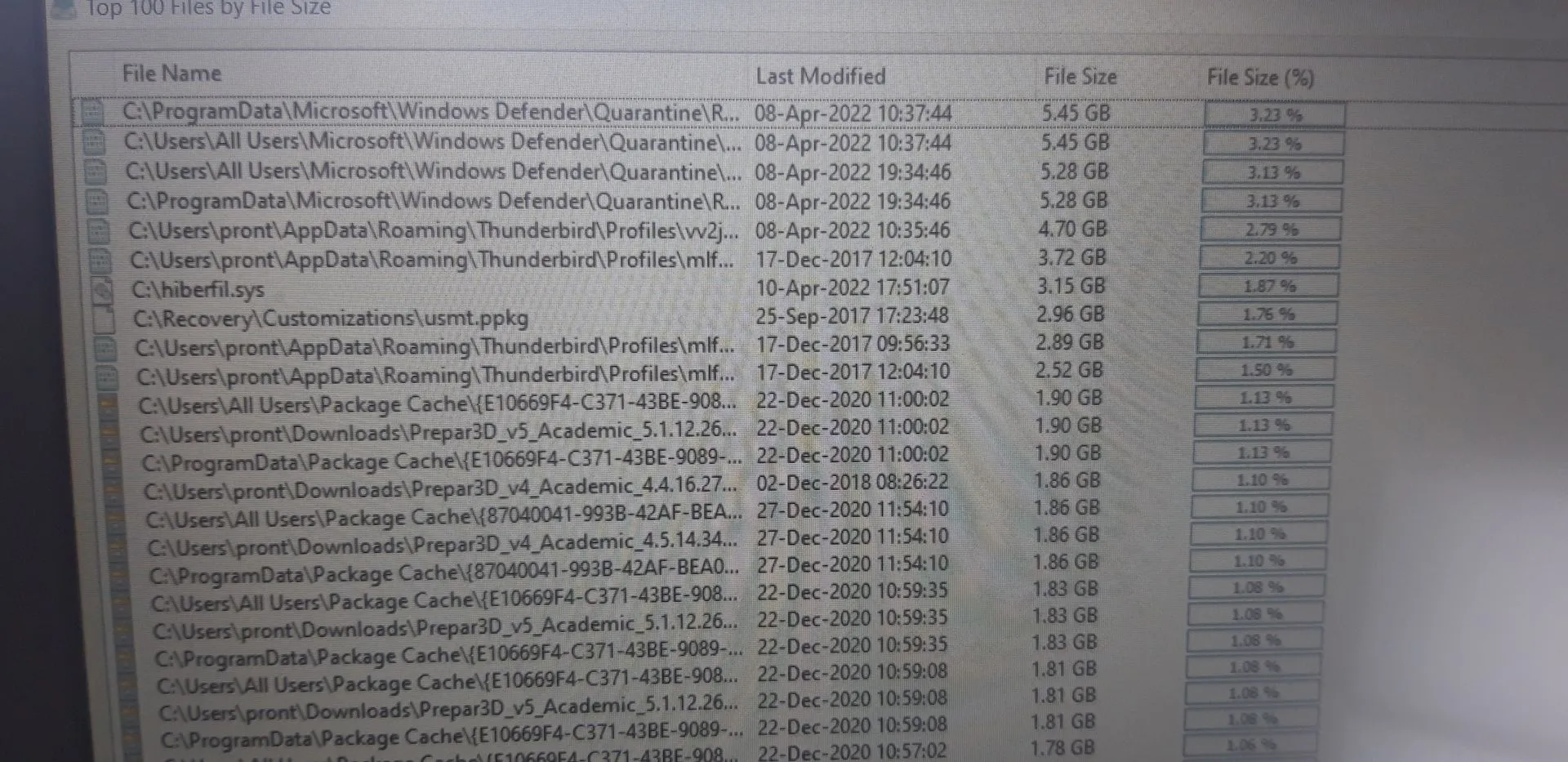This screenshot has width=1568, height=762.
Task: Click the blank file icon next to usmt.ppkg
Action: (103, 319)
